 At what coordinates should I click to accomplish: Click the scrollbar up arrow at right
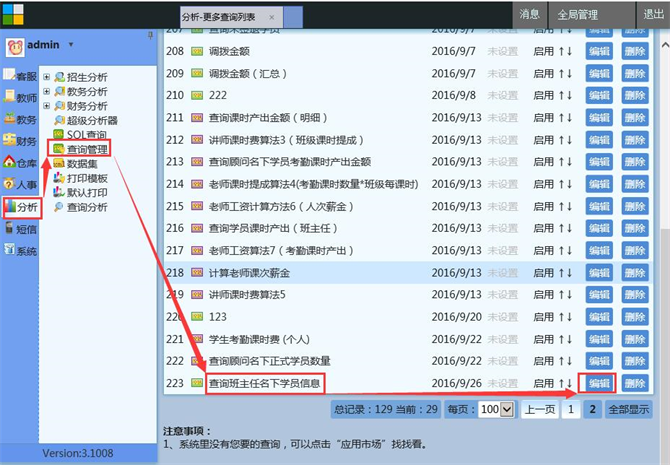click(x=665, y=44)
